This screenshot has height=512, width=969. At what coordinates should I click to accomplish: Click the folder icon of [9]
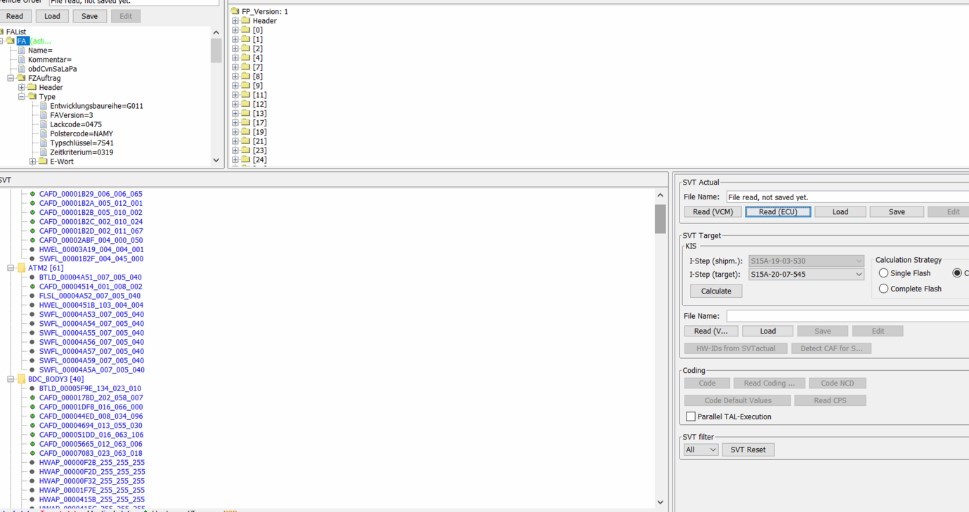[245, 85]
